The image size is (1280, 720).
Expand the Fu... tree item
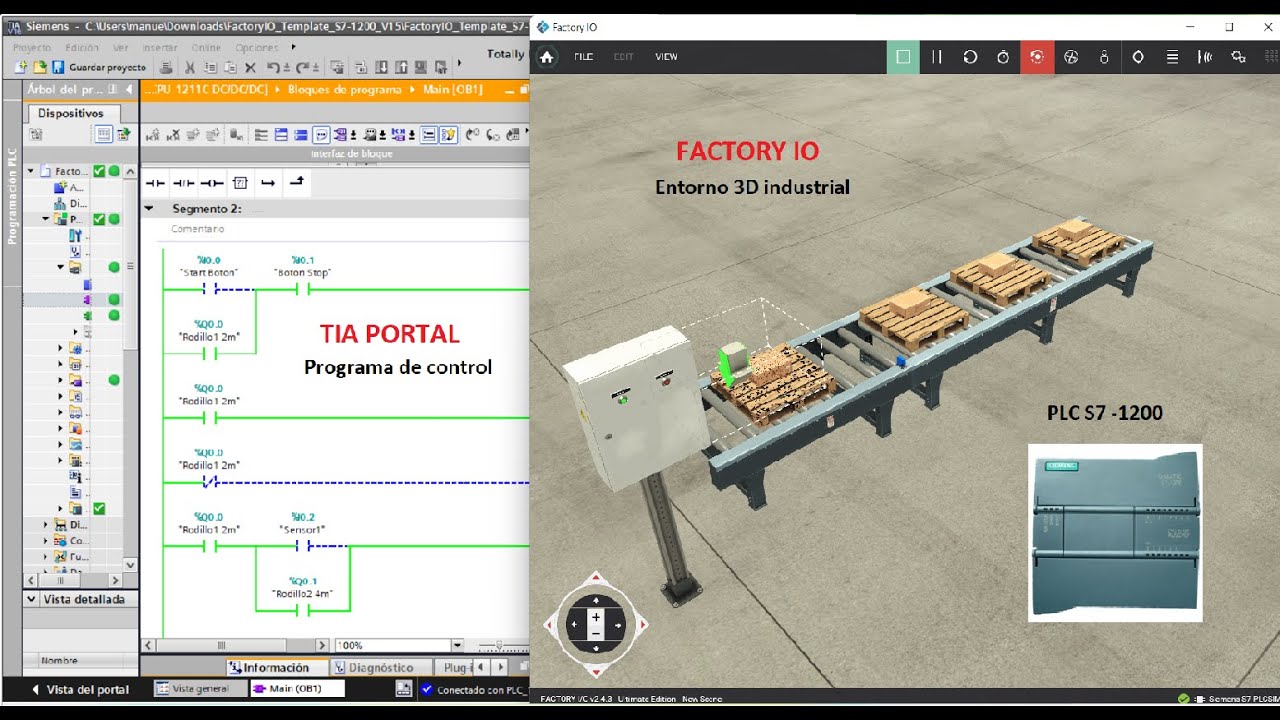45,556
